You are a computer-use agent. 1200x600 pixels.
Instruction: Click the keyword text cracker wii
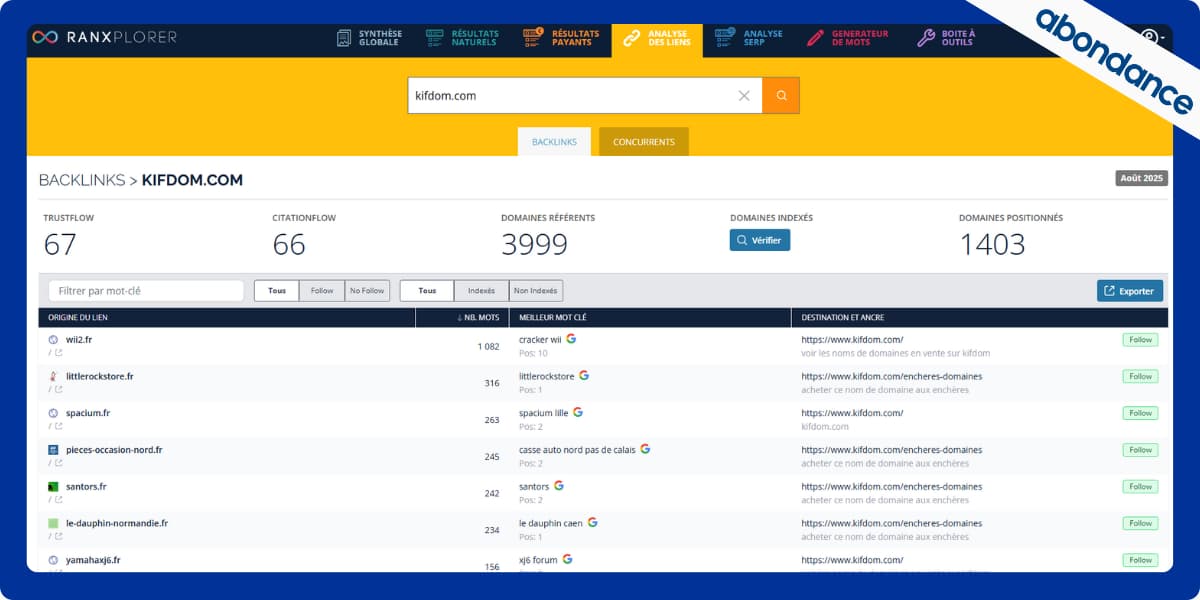540,340
